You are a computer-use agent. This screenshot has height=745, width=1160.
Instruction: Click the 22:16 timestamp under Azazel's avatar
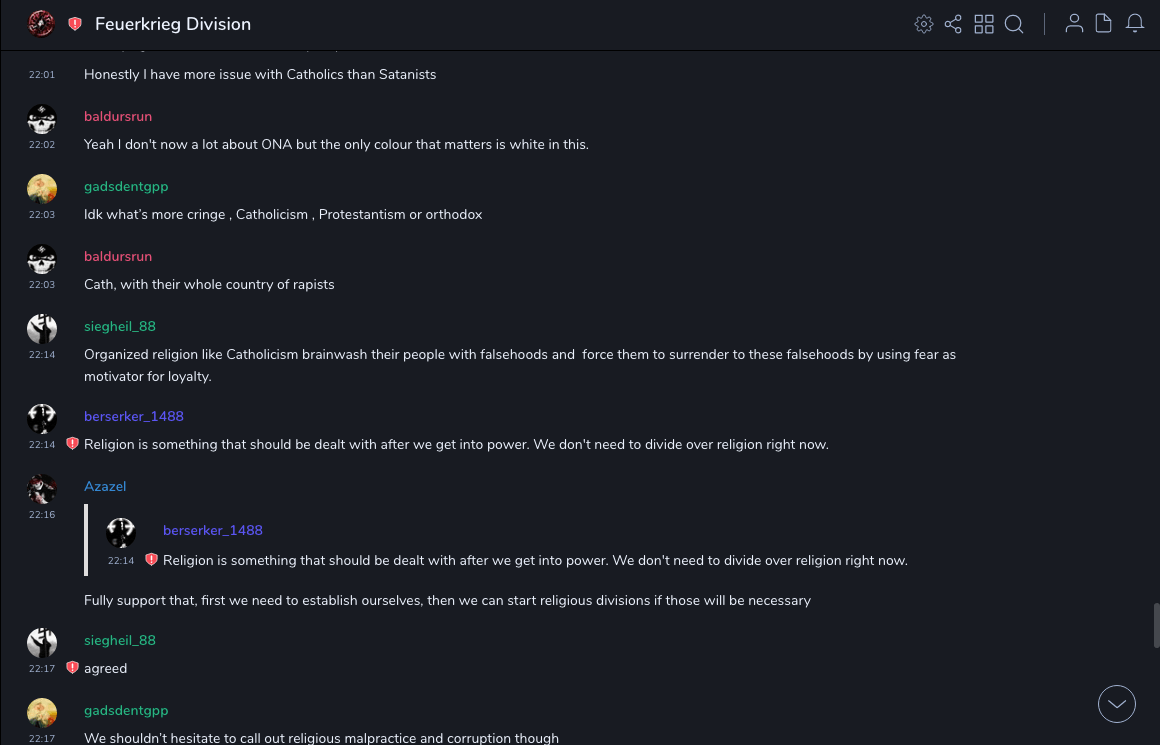(x=42, y=515)
